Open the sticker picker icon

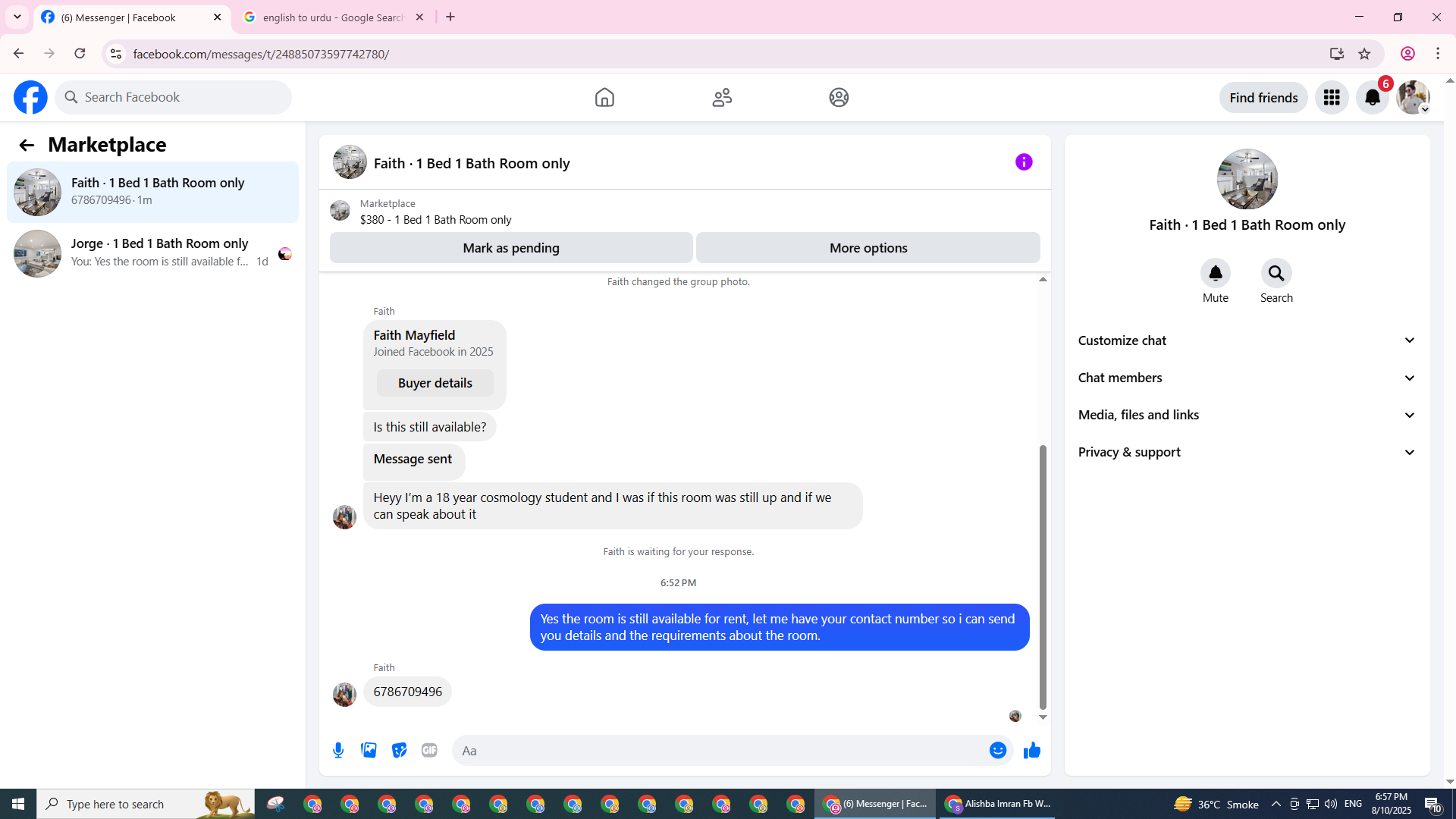click(399, 750)
